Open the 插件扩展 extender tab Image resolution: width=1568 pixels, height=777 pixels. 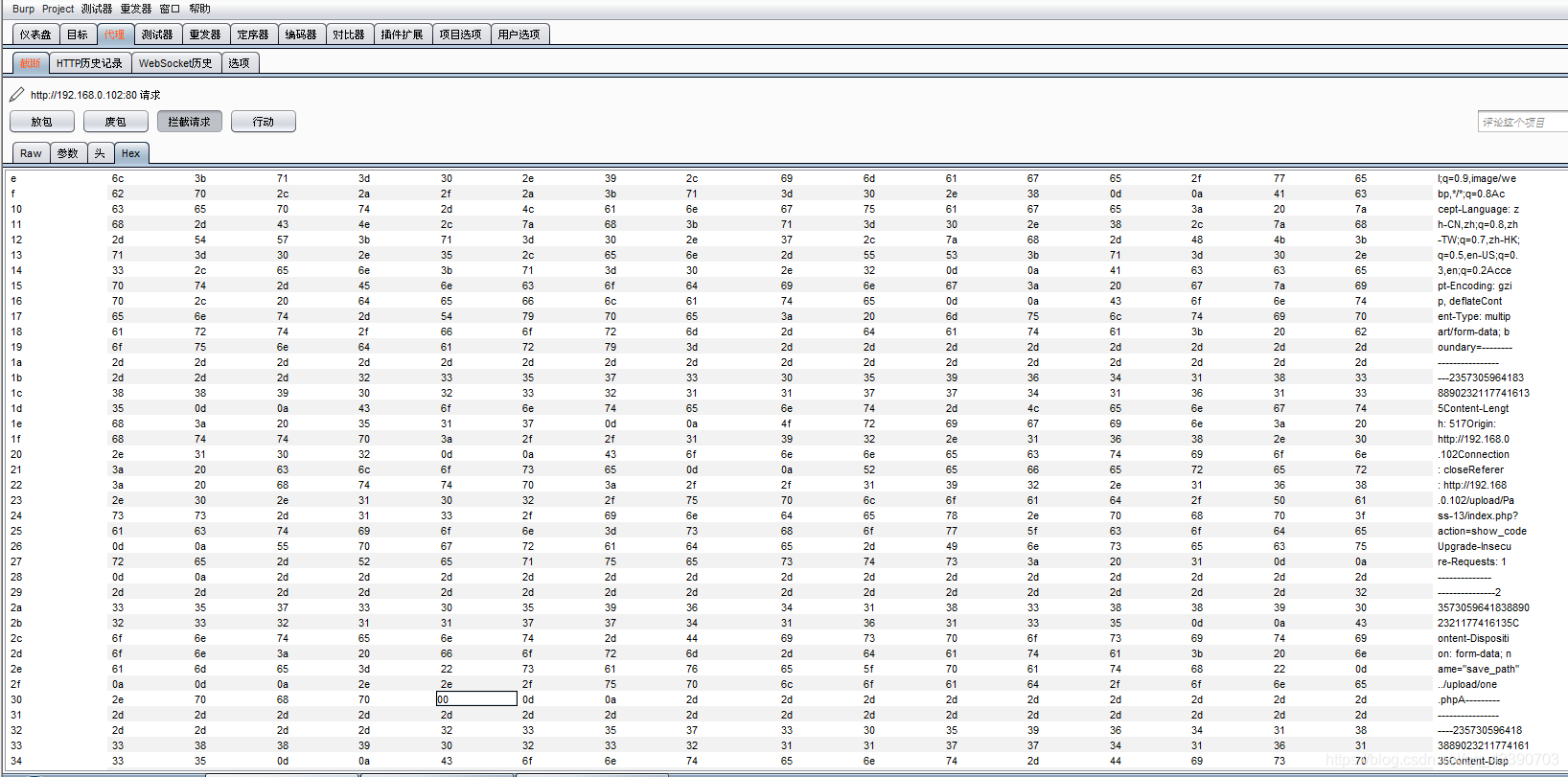pos(402,34)
